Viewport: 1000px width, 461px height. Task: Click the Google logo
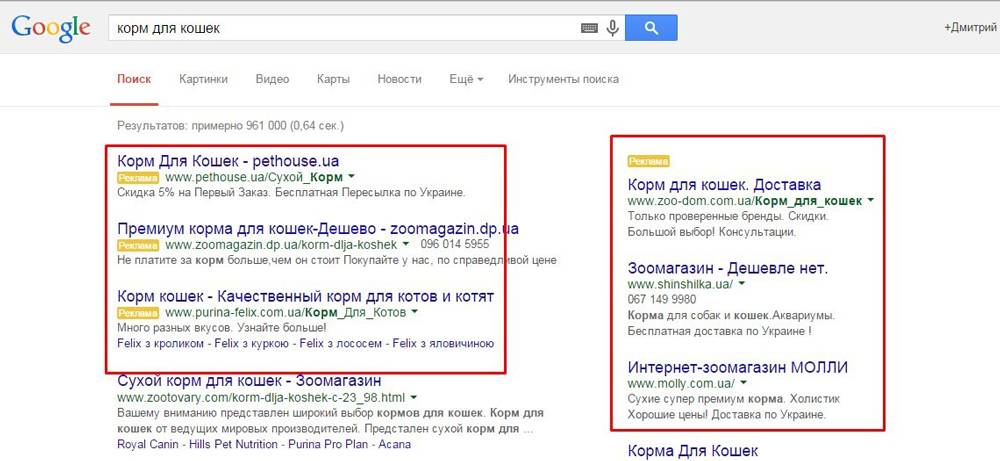click(50, 28)
